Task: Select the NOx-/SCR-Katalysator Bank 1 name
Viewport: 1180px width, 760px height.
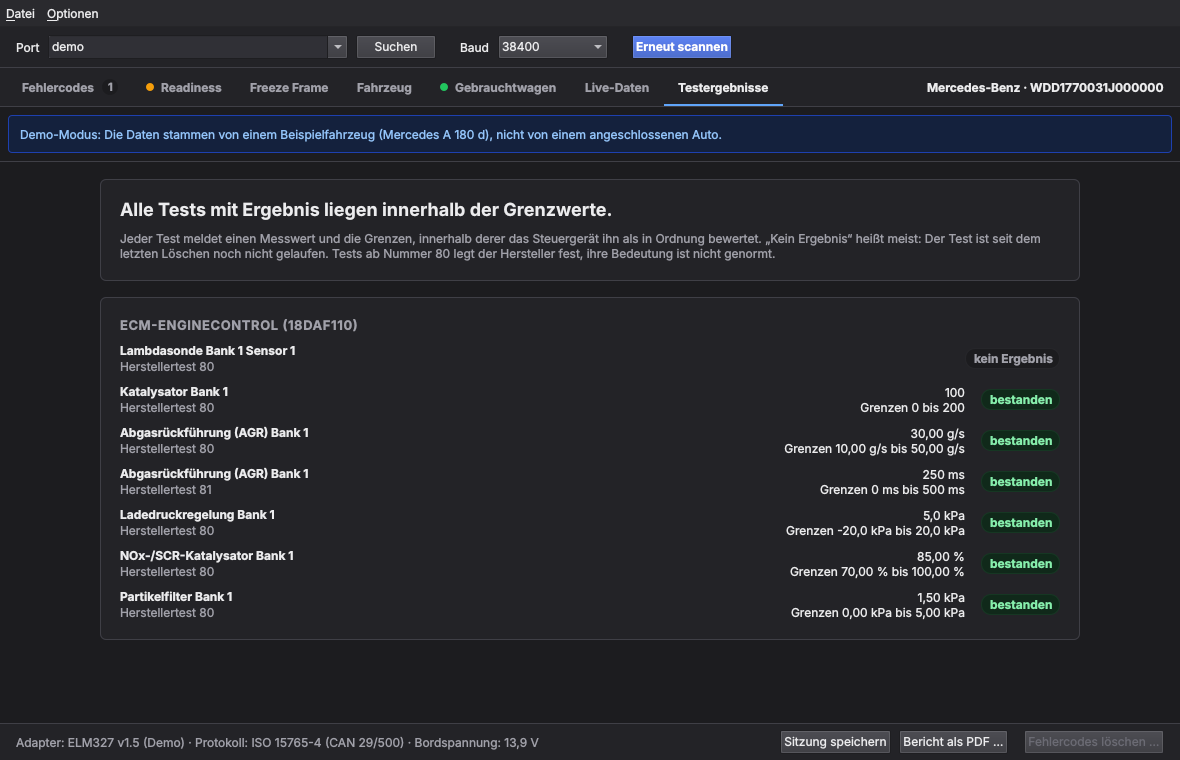Action: click(207, 556)
